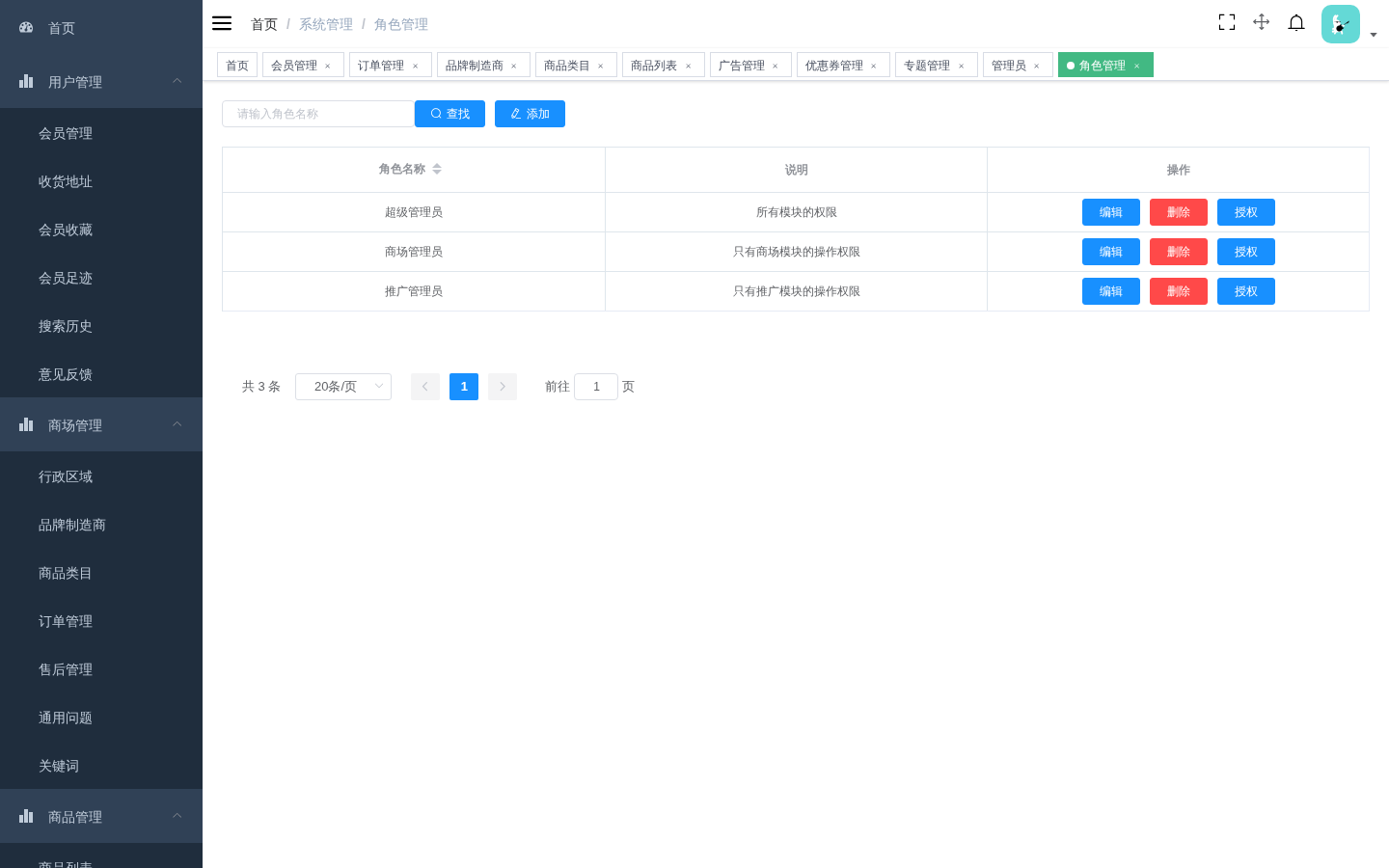Go to next page arrow
This screenshot has width=1389, height=868.
(x=503, y=387)
